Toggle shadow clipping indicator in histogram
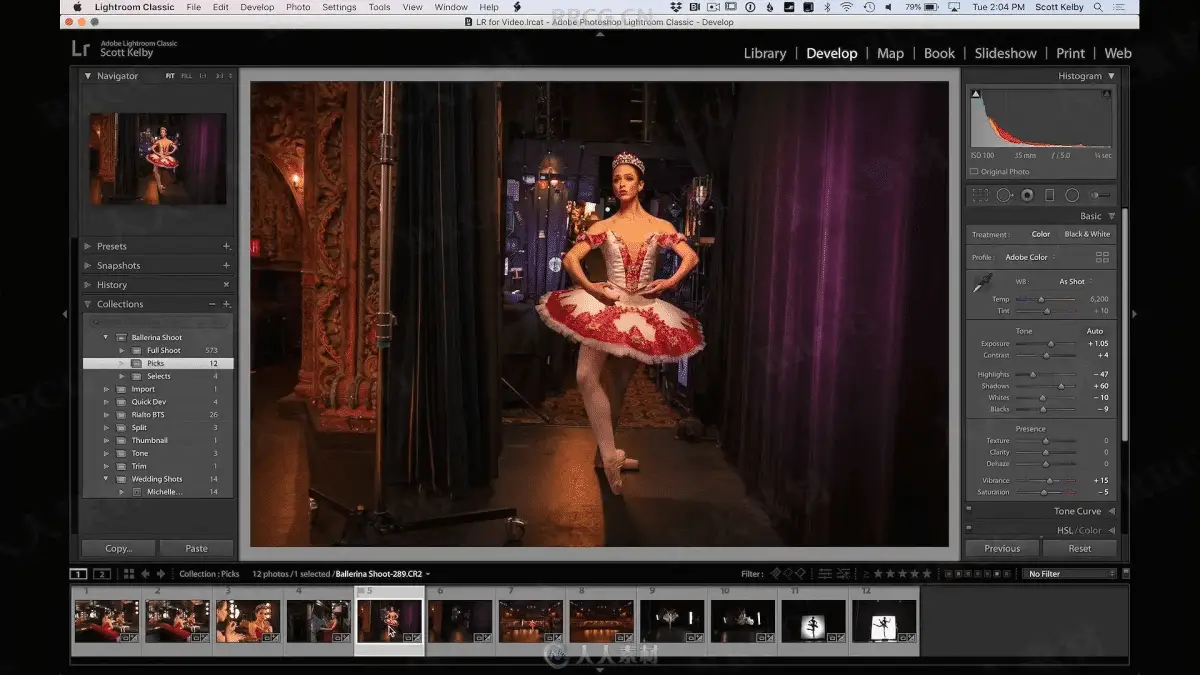This screenshot has width=1200, height=675. click(976, 94)
